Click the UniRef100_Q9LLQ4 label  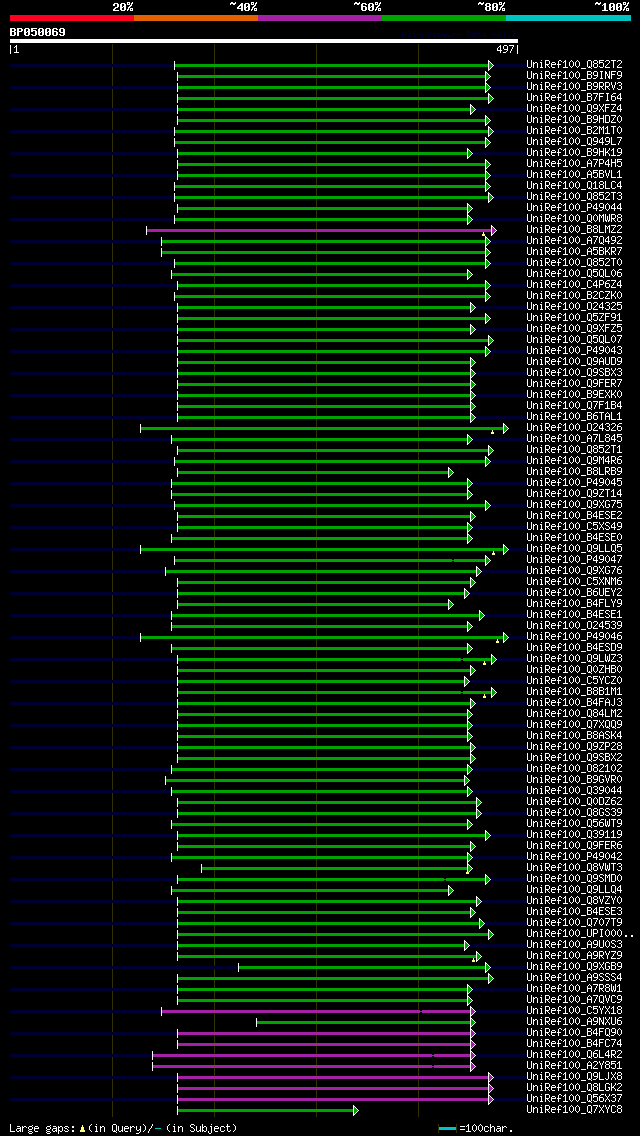click(x=574, y=890)
